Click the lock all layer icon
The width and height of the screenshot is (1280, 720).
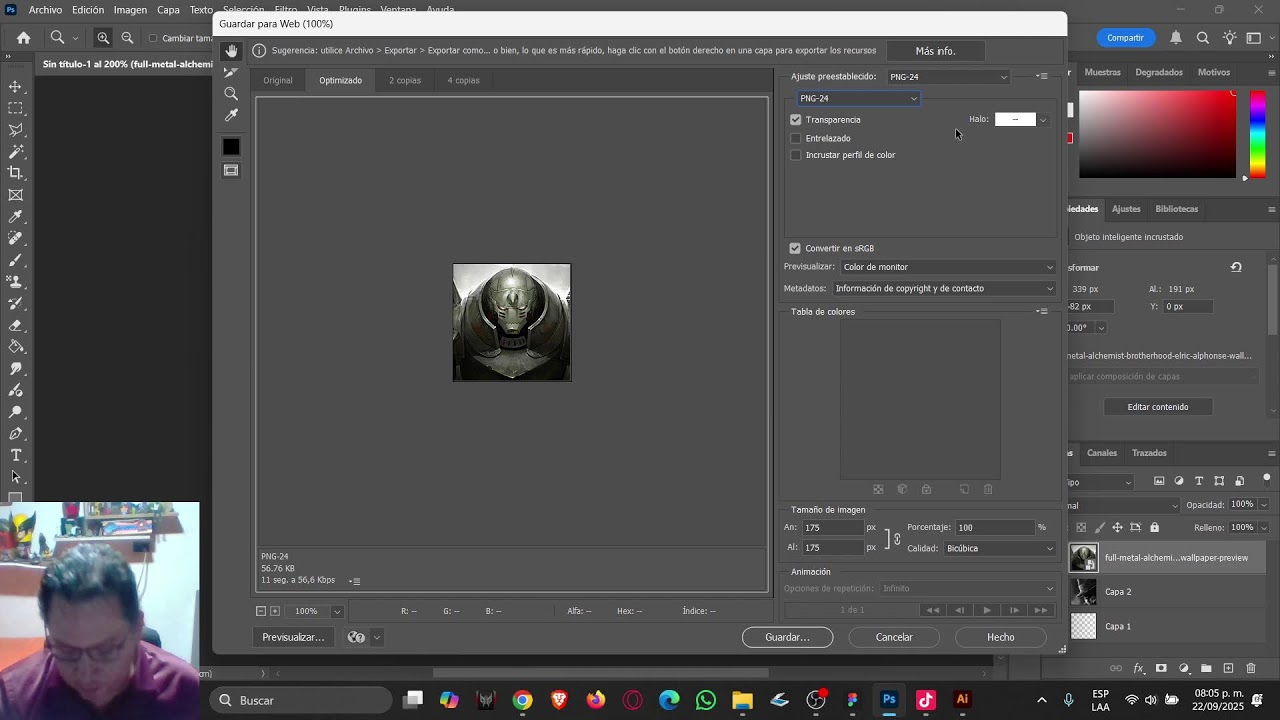1154,527
